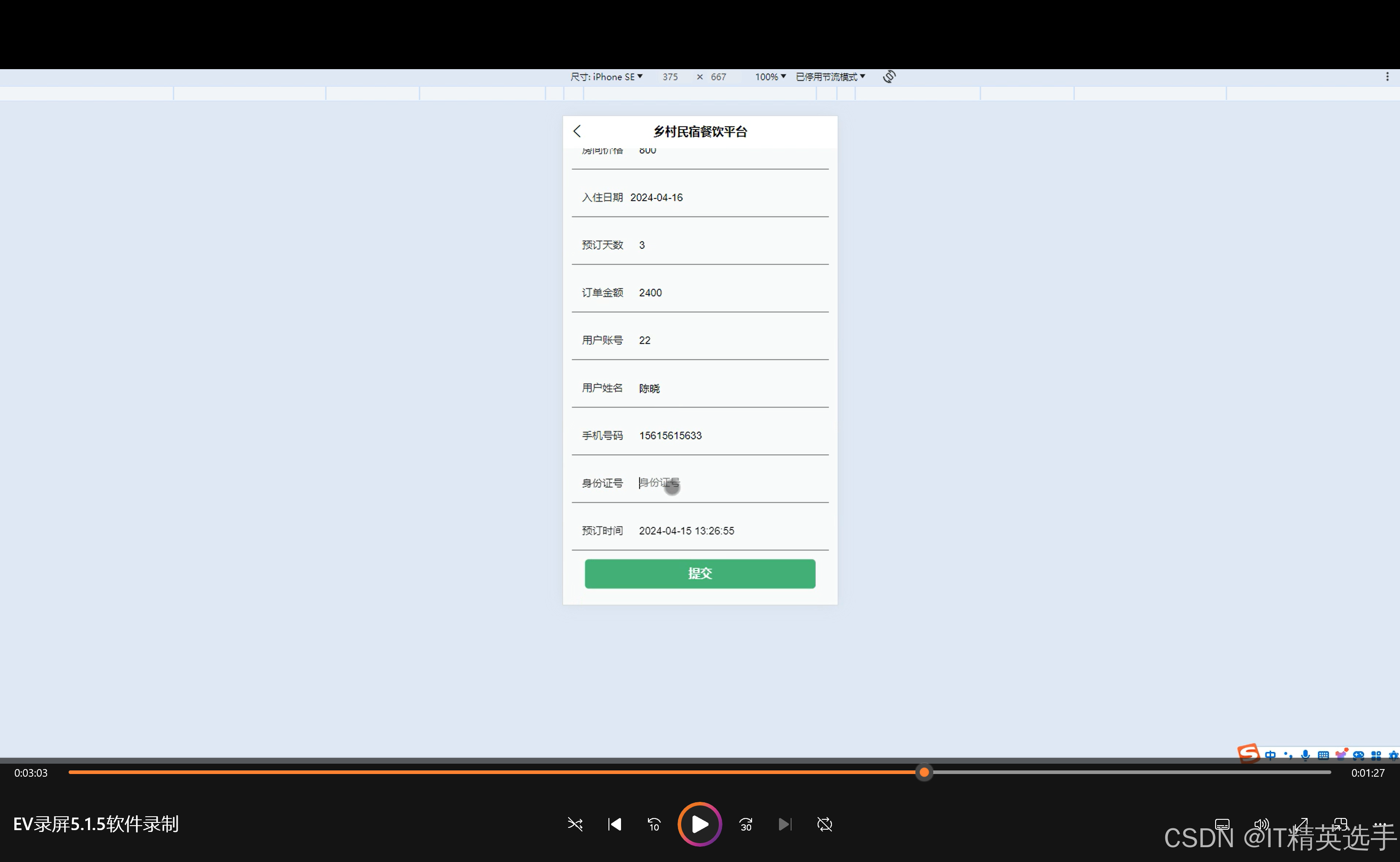Viewport: 1400px width, 862px height.
Task: Expand the 100% zoom dropdown
Action: (770, 76)
